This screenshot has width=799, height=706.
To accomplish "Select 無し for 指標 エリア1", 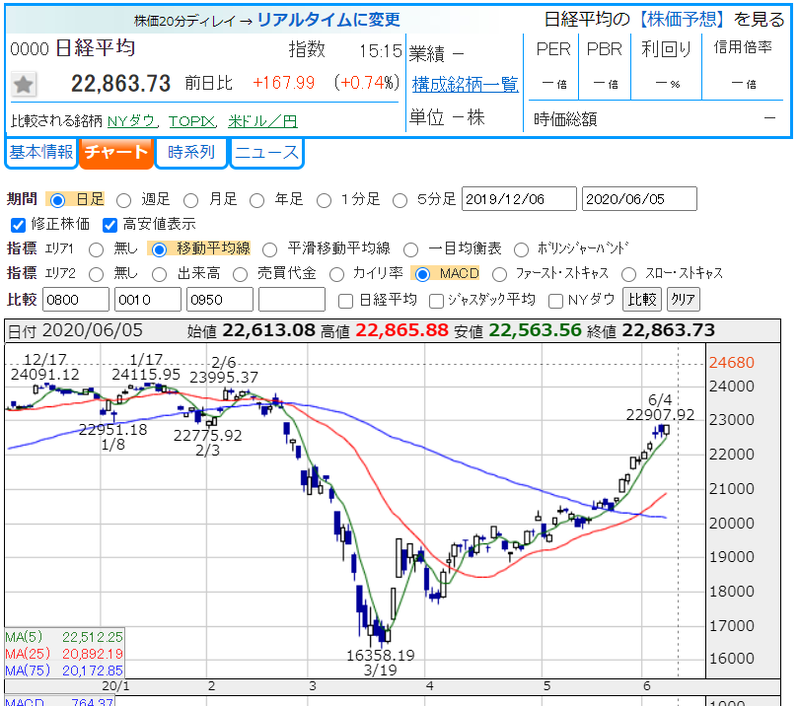I will coord(96,250).
